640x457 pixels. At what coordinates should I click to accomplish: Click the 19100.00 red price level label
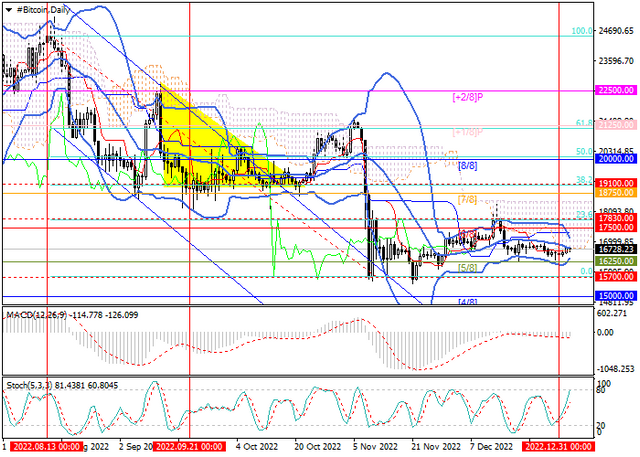616,183
